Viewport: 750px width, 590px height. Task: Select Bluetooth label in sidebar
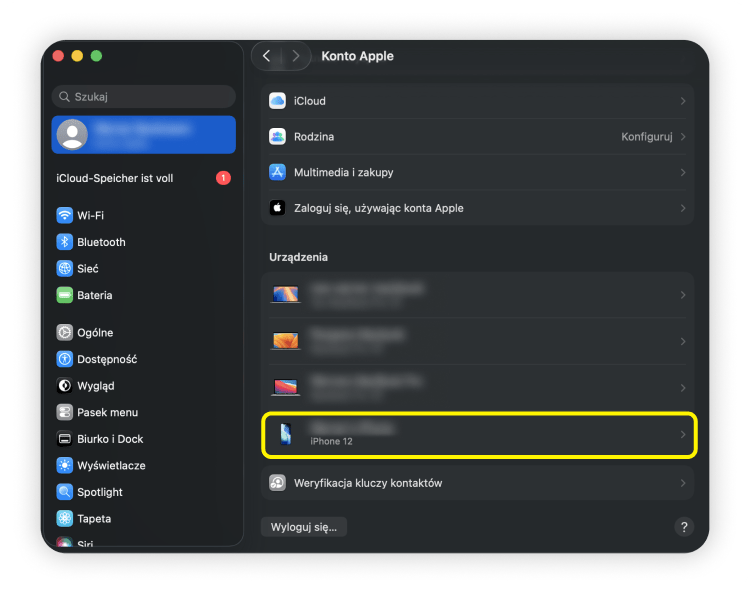pyautogui.click(x=101, y=242)
